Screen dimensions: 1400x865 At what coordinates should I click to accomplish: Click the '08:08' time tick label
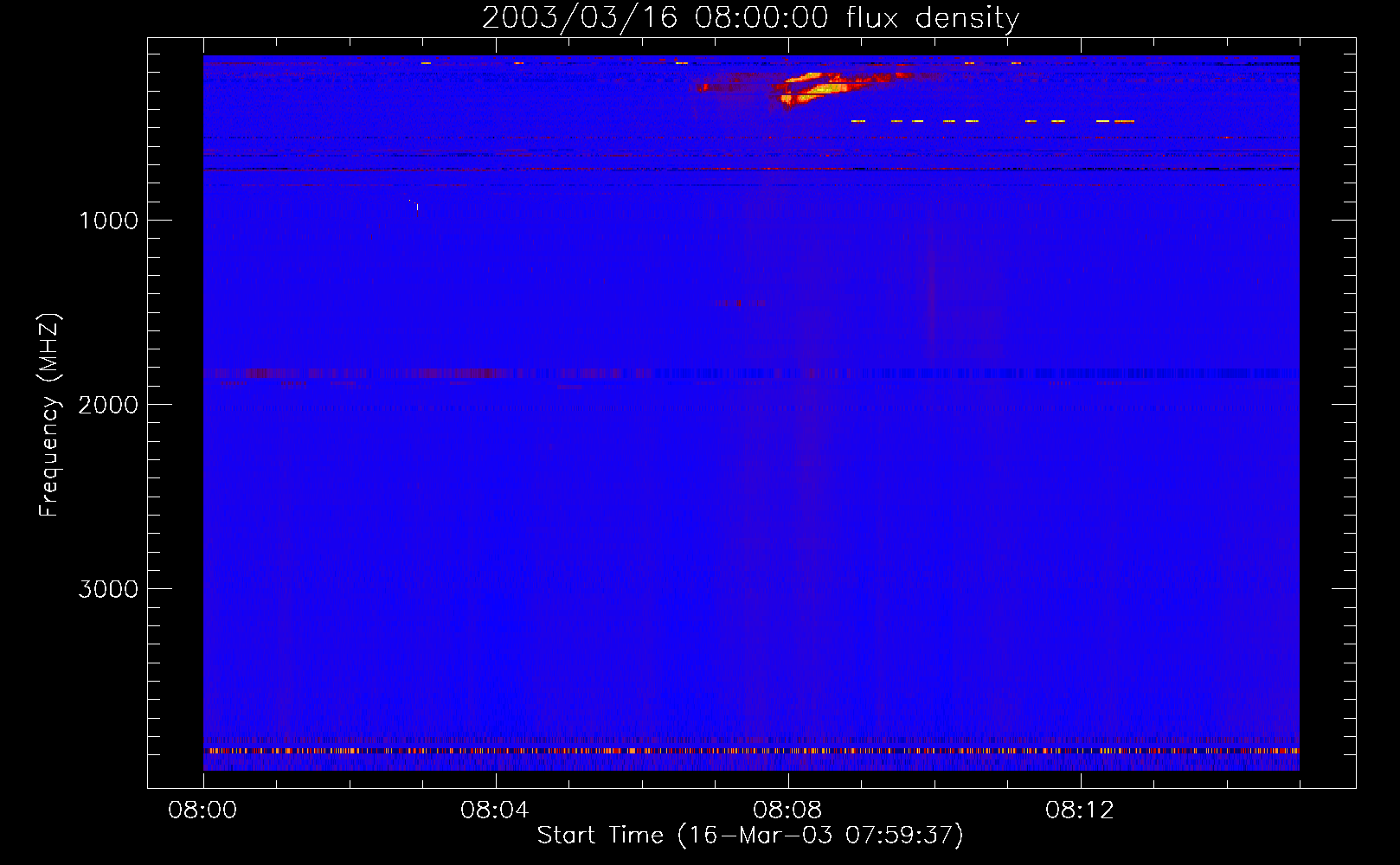787,810
